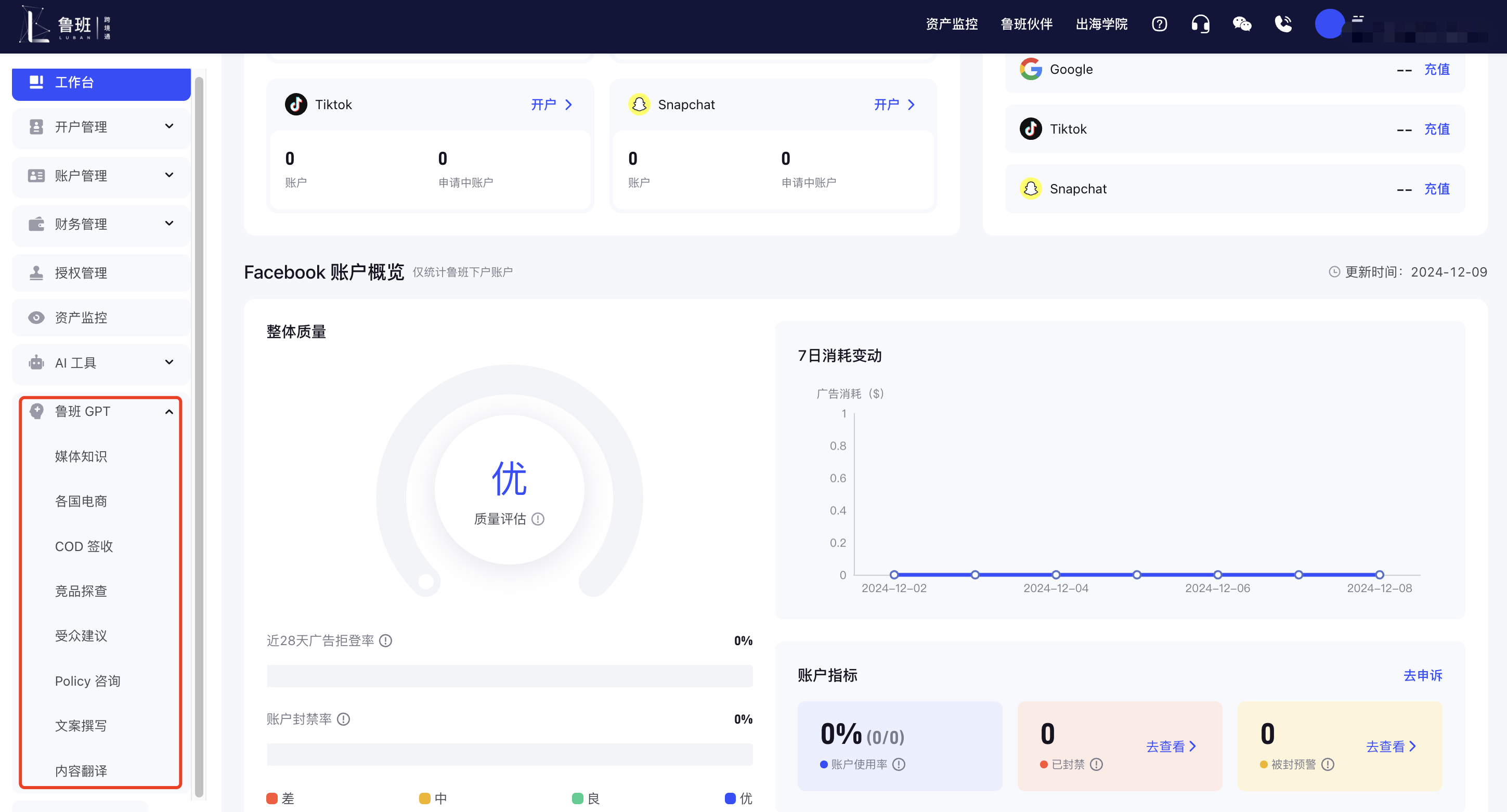Screen dimensions: 1507x812
Task: Click 充值 link for Tiktok
Action: click(1437, 129)
